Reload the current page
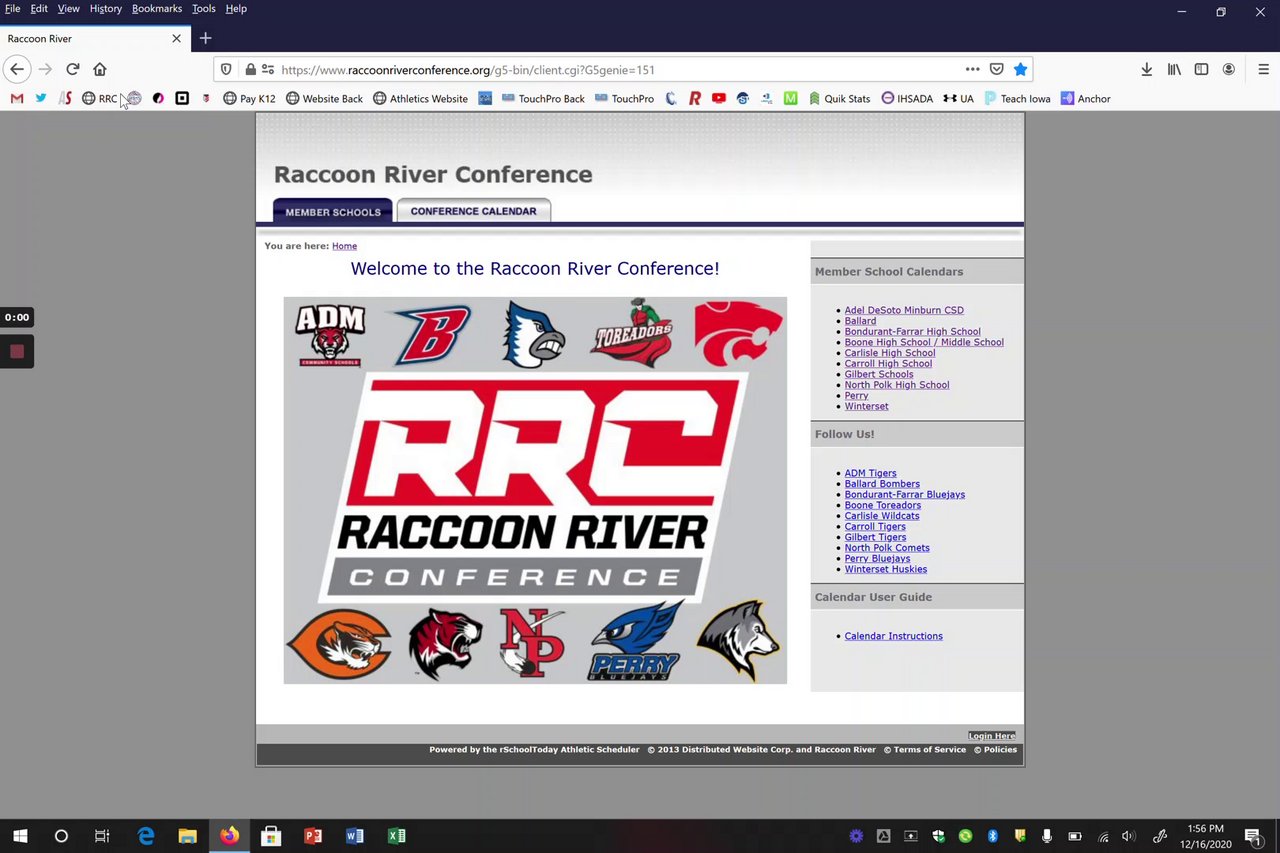Screen dimensions: 1280x853 pos(72,69)
